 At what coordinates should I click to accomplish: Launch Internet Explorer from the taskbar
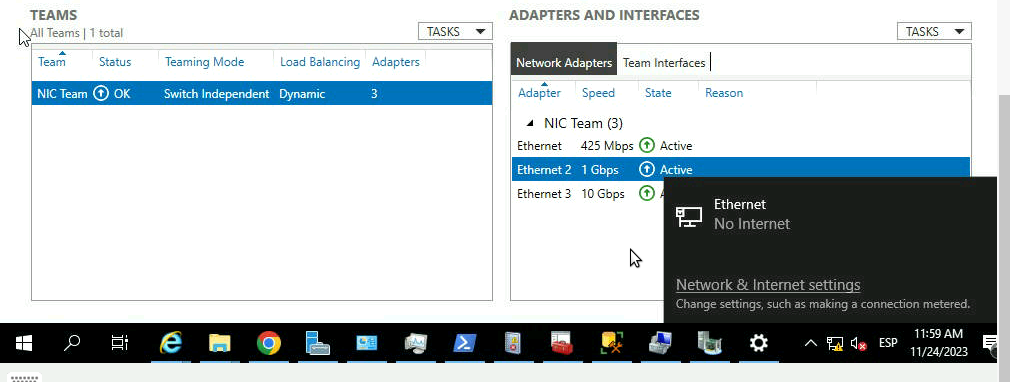(x=170, y=343)
